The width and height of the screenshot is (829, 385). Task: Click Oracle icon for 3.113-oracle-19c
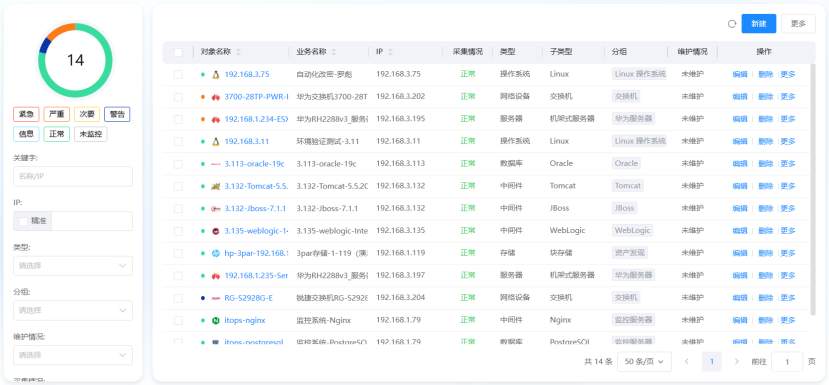coord(216,164)
